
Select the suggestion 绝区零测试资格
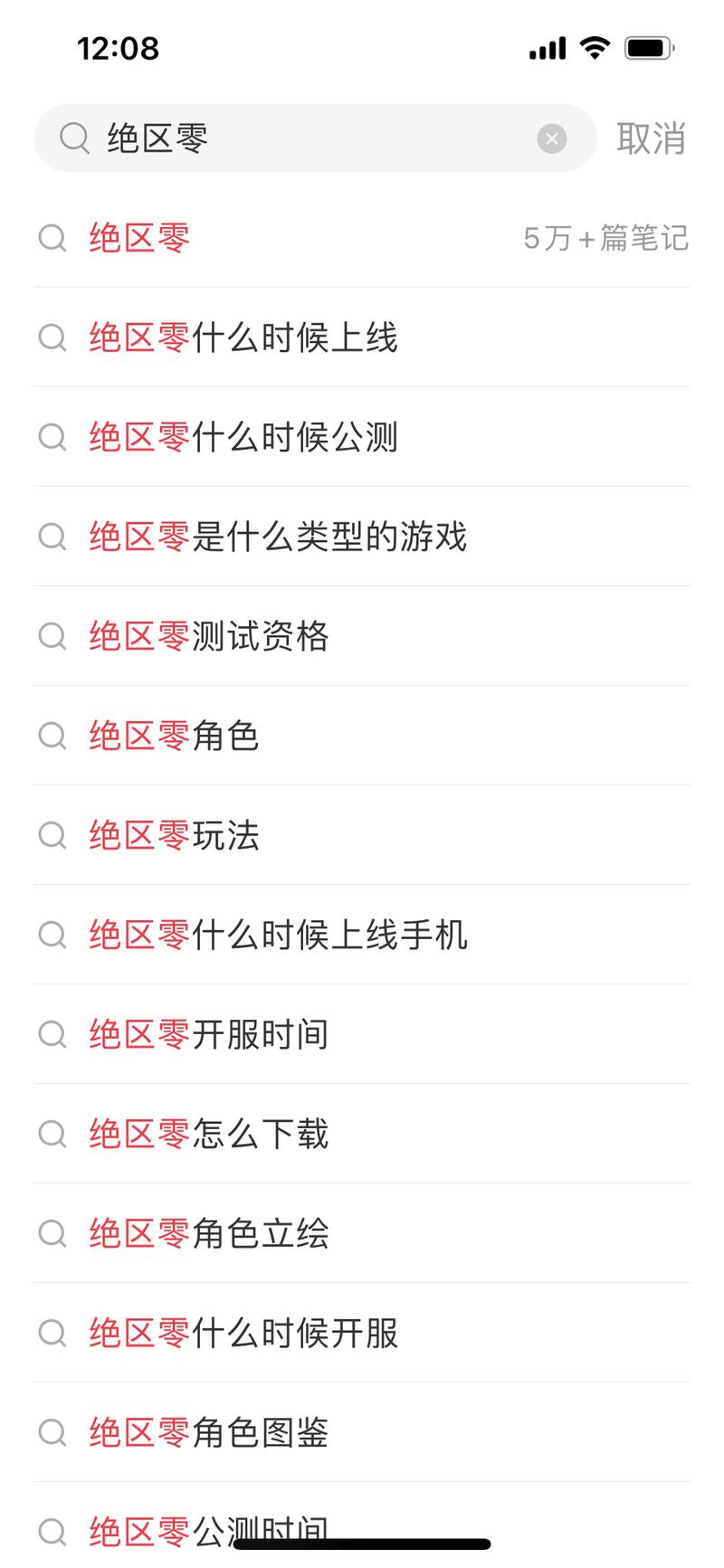click(x=362, y=636)
